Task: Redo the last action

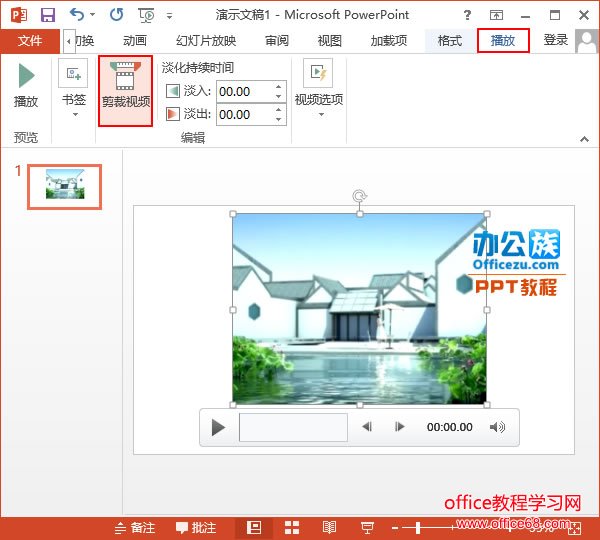Action: (116, 15)
